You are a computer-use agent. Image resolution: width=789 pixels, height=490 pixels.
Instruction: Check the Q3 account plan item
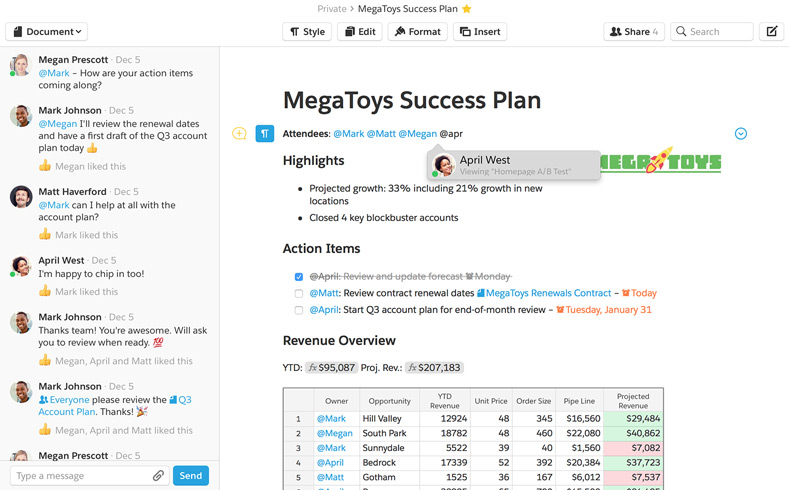point(299,311)
